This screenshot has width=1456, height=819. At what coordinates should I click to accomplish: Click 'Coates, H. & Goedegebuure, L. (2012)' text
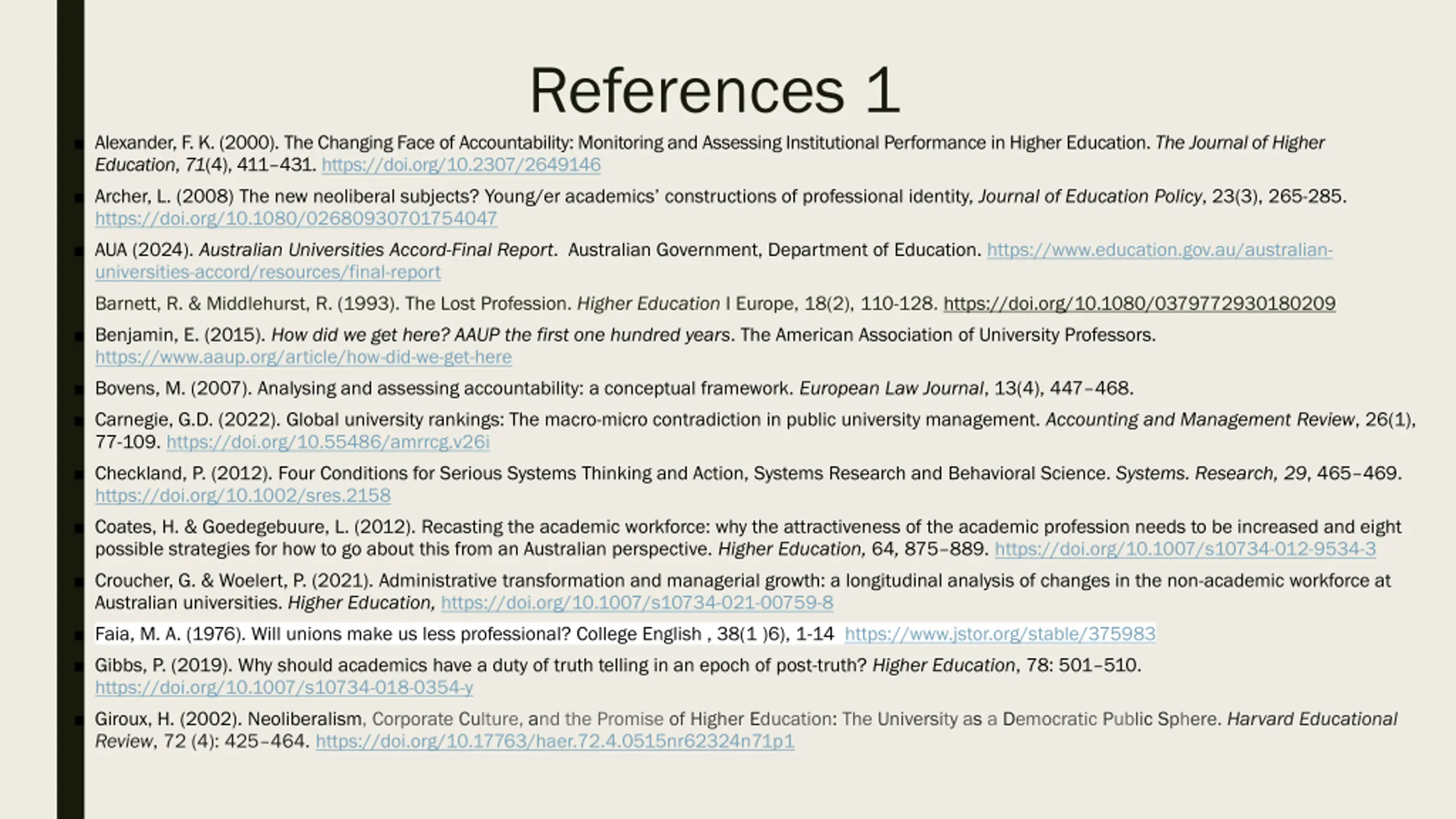coord(255,527)
